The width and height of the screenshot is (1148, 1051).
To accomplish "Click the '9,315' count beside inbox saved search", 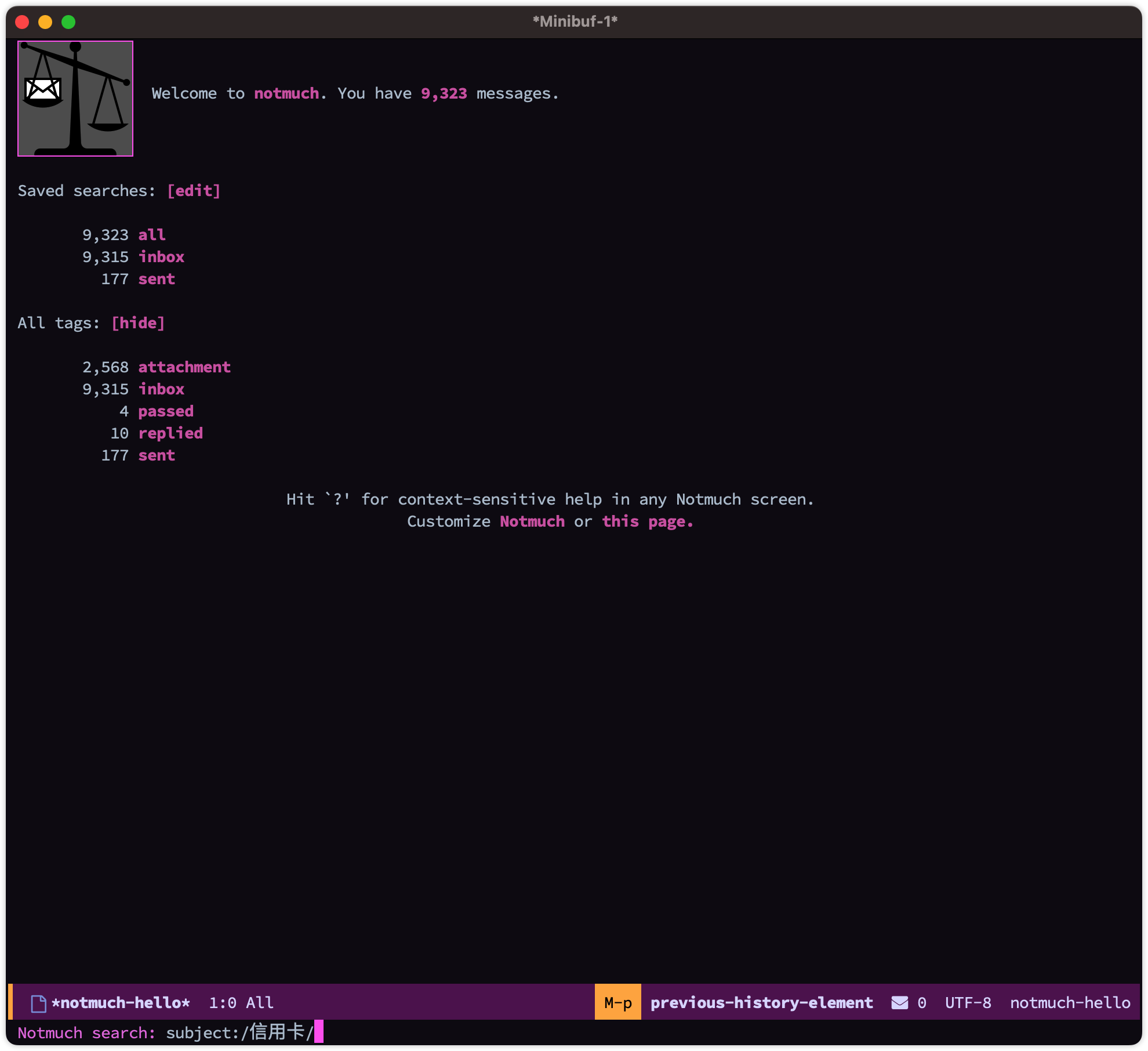I will 105,257.
